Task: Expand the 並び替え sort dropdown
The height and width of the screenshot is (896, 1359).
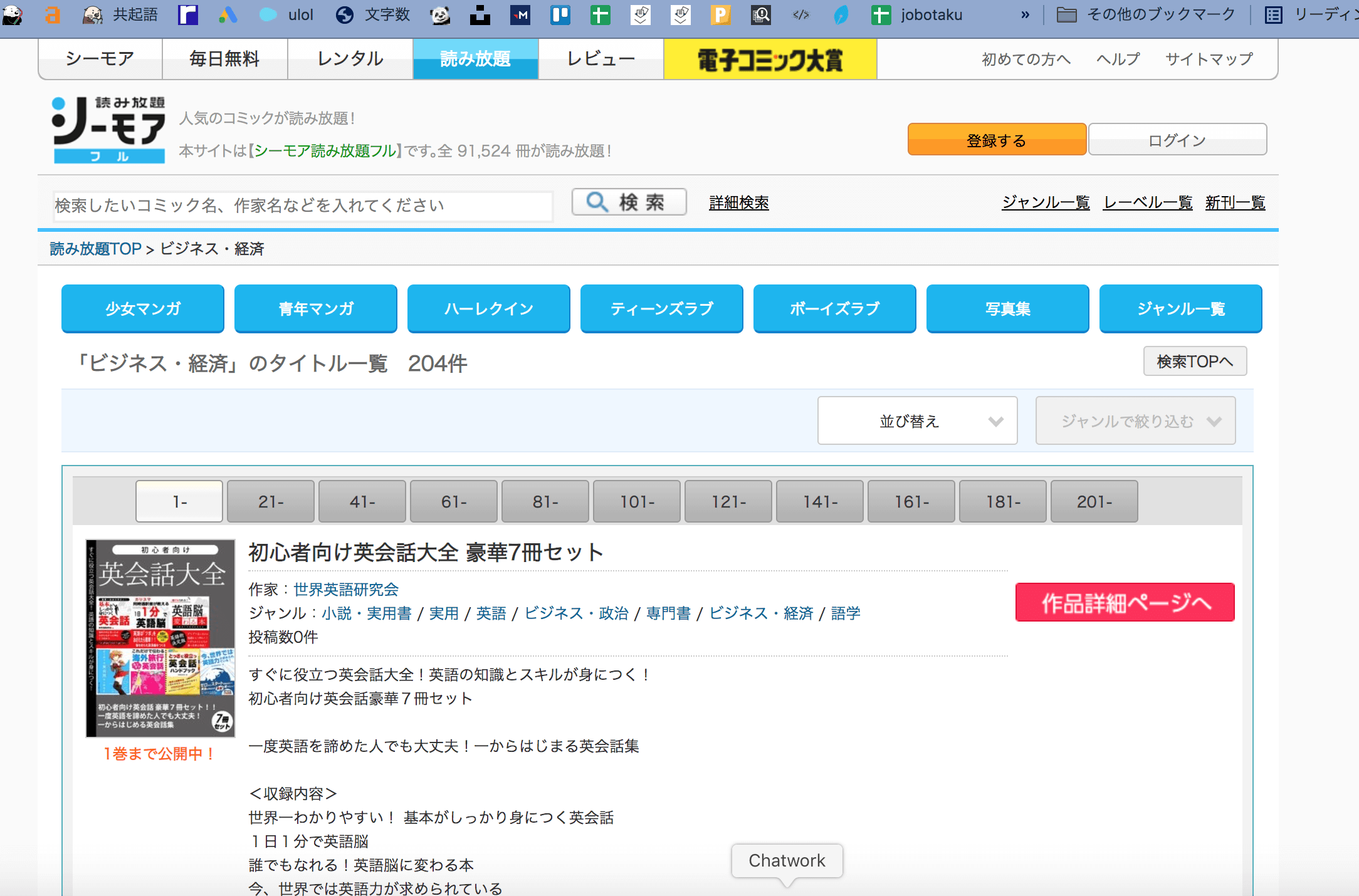Action: [918, 420]
